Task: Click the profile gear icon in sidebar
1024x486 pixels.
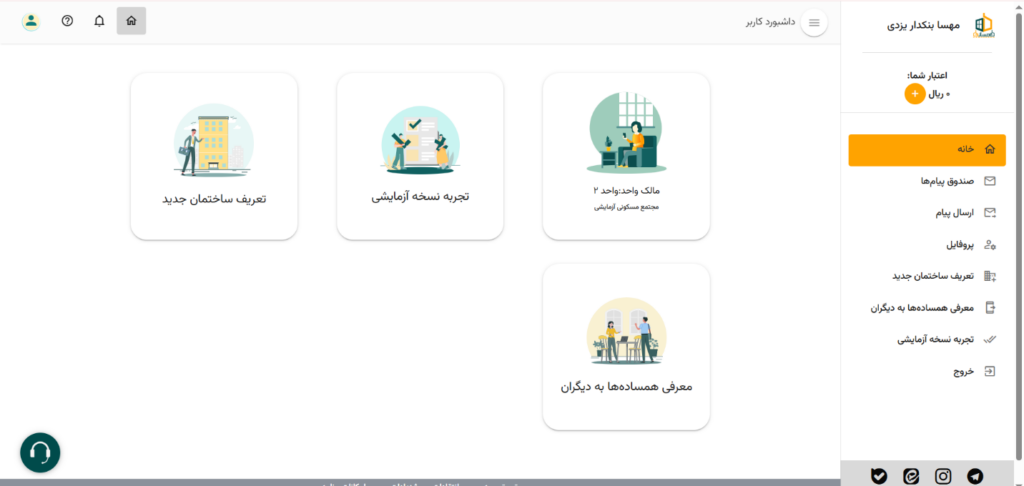Action: coord(989,245)
